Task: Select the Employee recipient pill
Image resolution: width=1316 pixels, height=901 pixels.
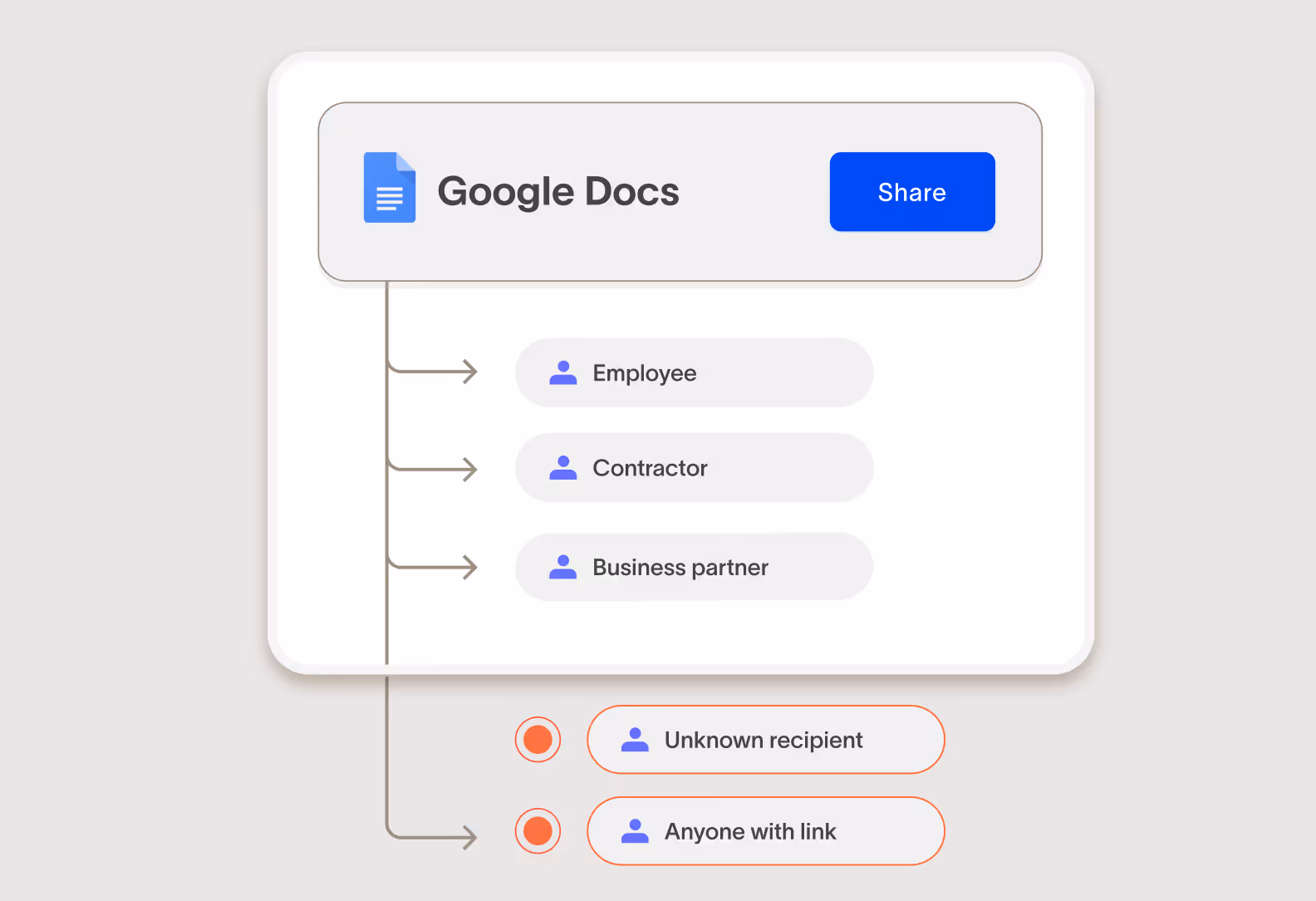Action: (694, 372)
